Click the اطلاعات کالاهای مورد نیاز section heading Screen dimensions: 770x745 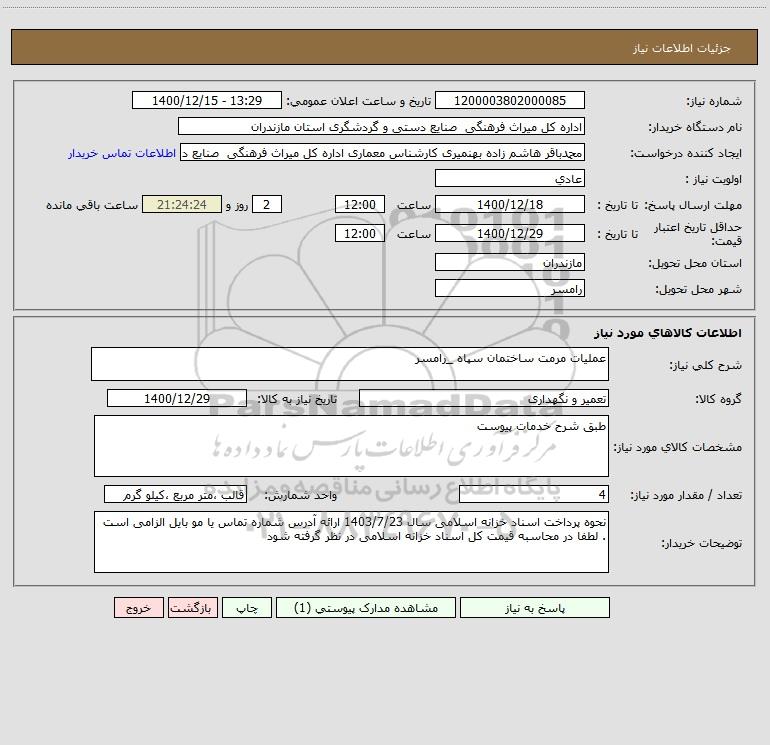(668, 332)
